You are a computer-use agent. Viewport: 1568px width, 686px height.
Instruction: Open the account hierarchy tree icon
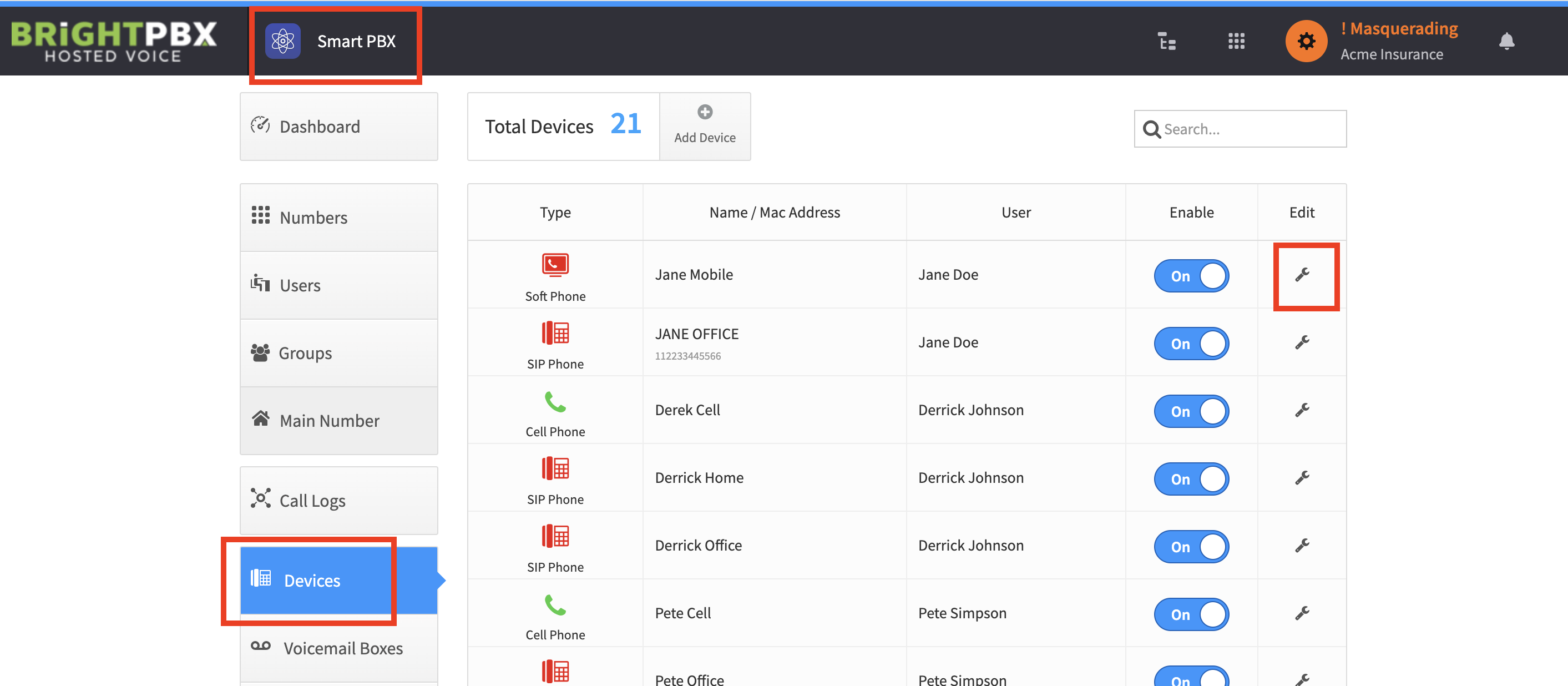point(1166,42)
